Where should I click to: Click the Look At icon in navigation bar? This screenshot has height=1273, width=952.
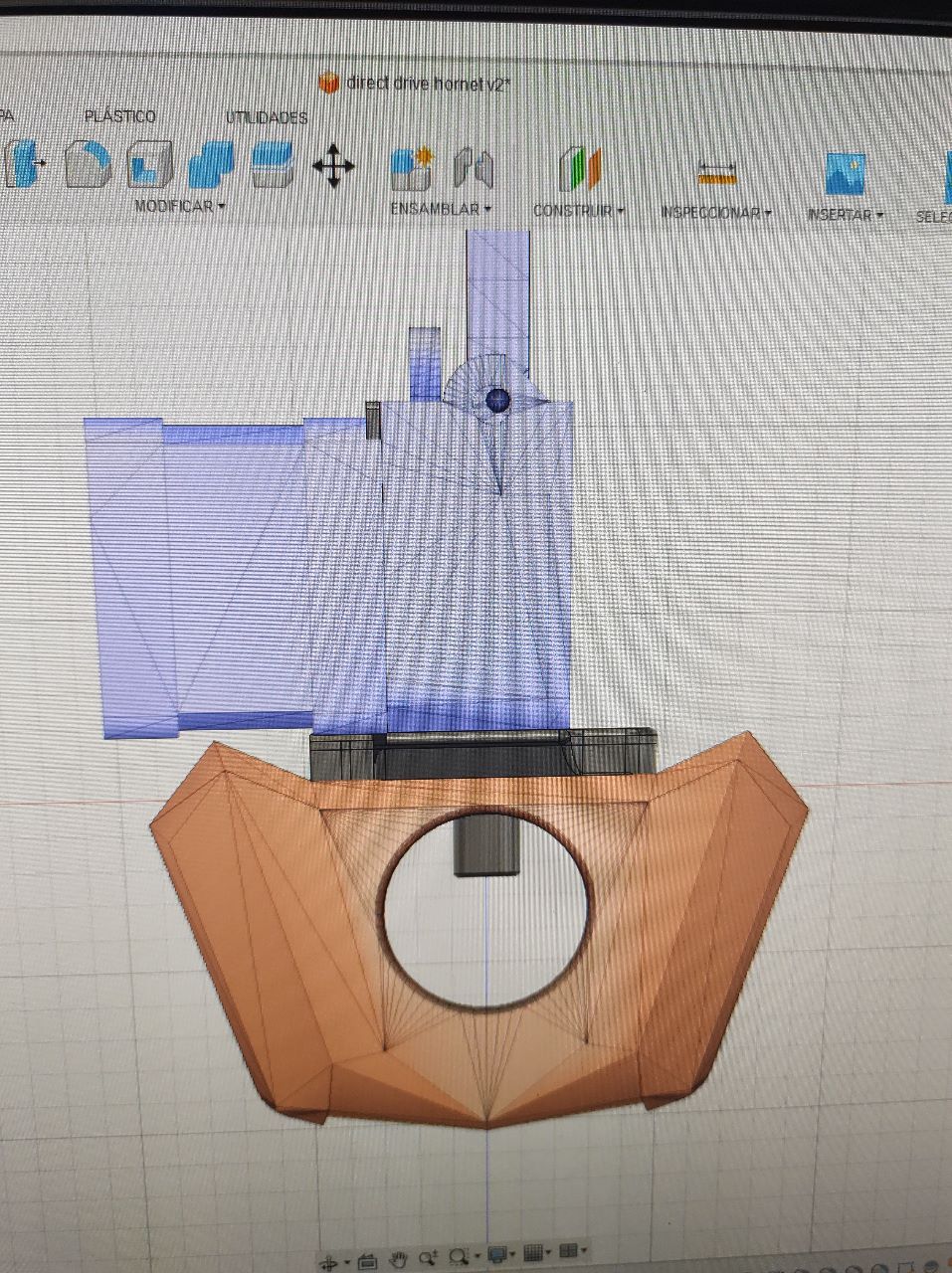(366, 1260)
